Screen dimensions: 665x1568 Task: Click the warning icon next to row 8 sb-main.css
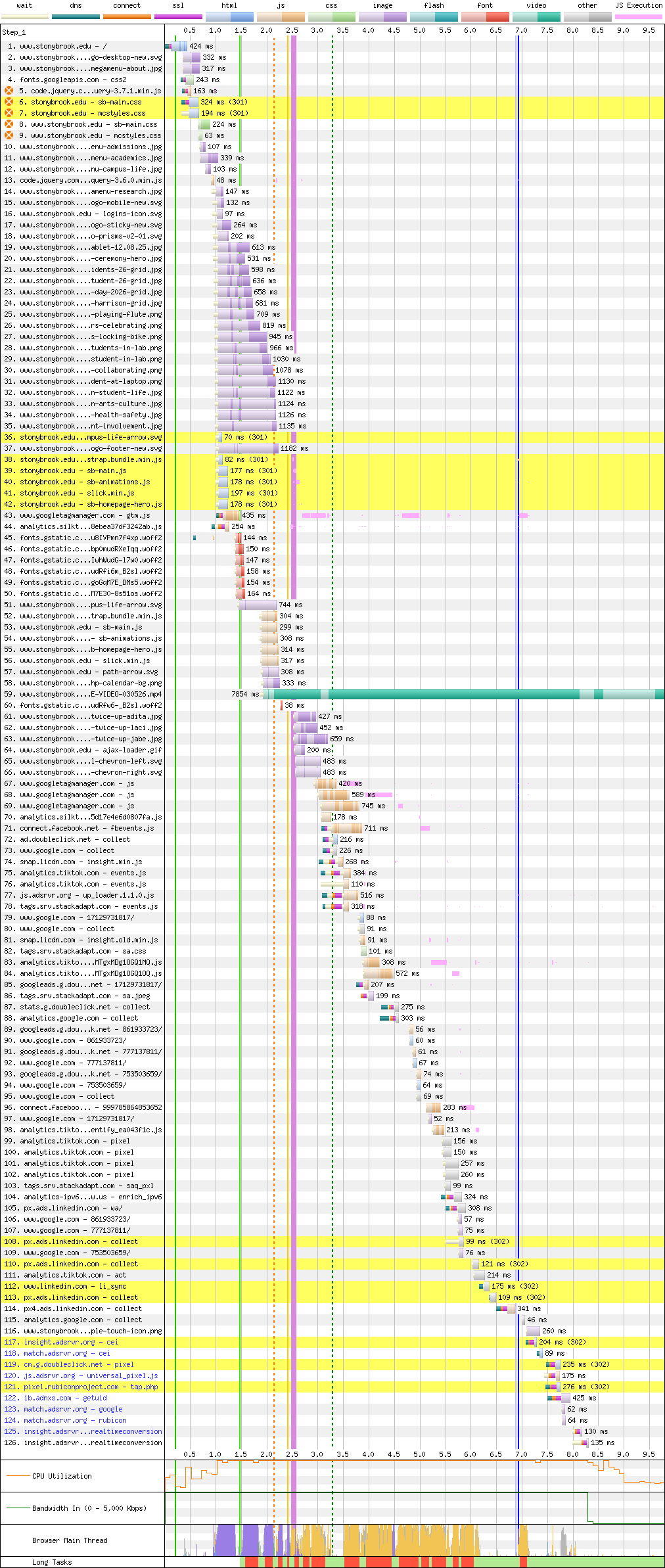pyautogui.click(x=9, y=124)
